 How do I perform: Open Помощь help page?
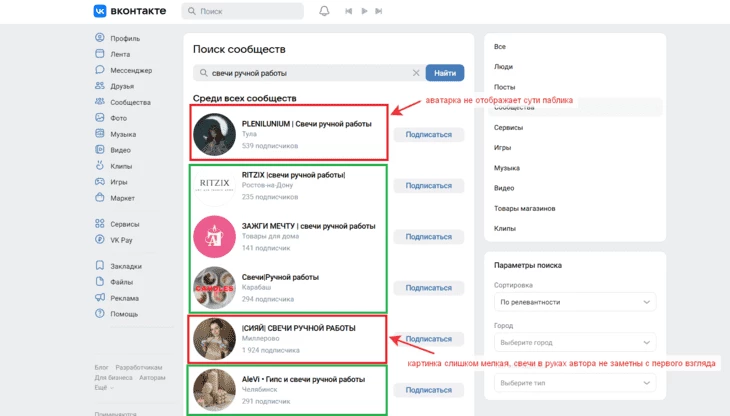click(x=116, y=314)
